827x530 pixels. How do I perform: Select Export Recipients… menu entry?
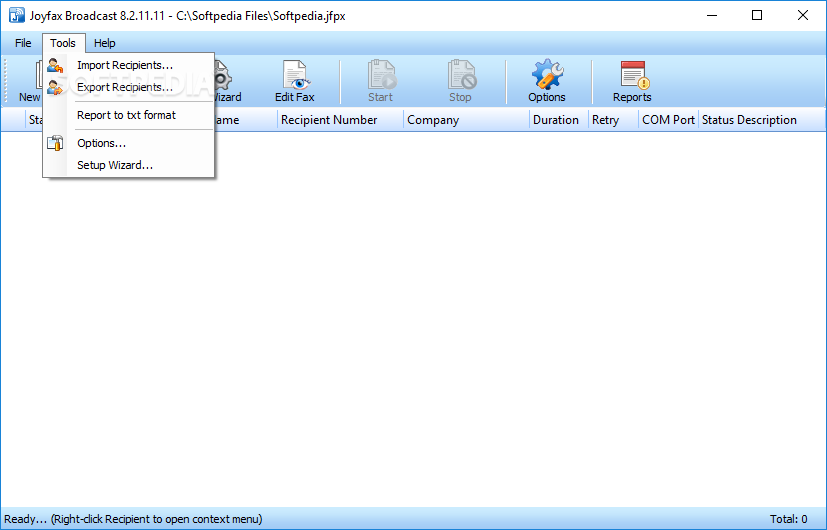[x=129, y=87]
